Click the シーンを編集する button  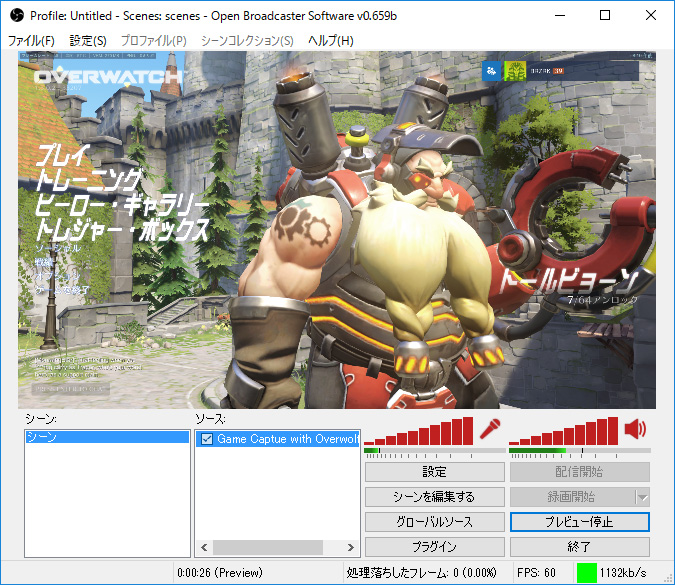point(434,497)
